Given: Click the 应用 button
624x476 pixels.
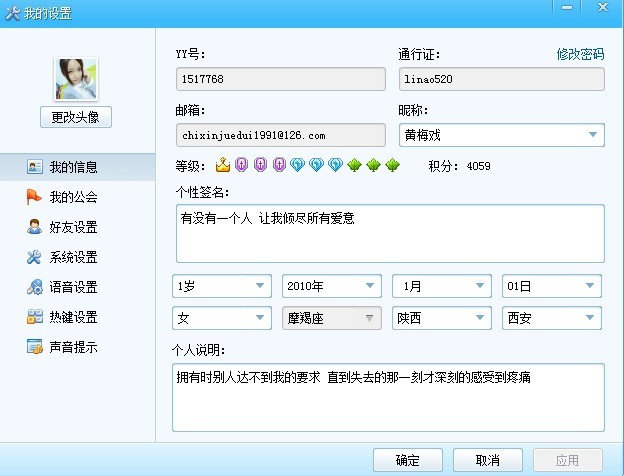Looking at the screenshot, I should 567,460.
